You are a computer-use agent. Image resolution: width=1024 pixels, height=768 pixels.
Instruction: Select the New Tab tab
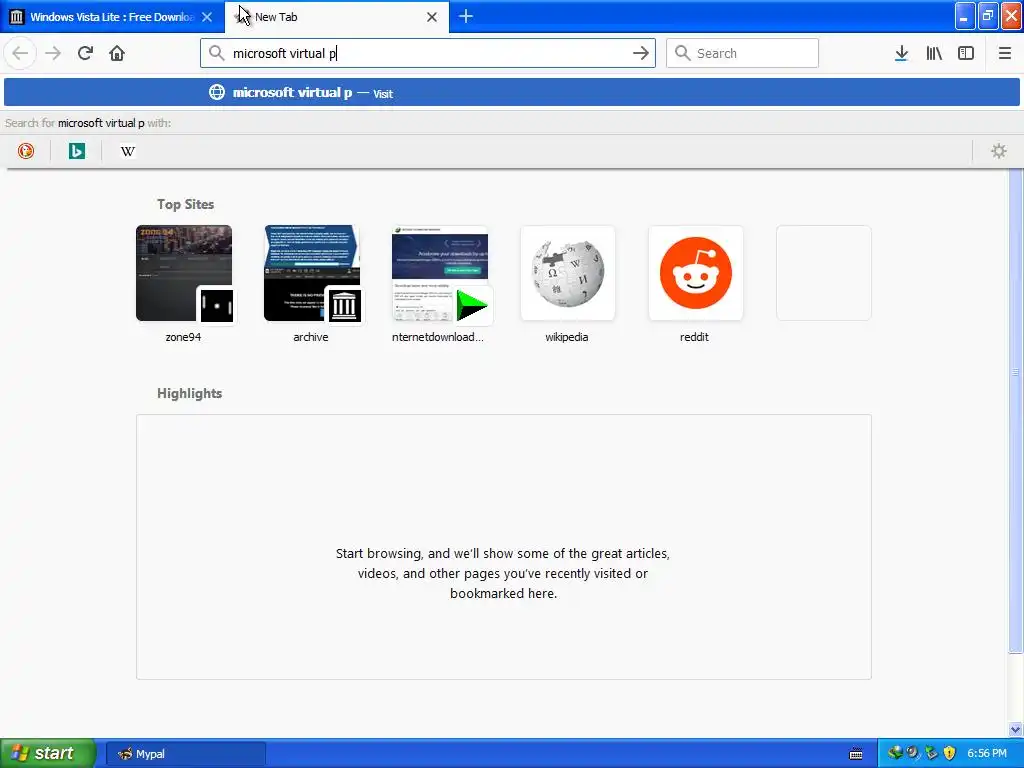coord(336,17)
